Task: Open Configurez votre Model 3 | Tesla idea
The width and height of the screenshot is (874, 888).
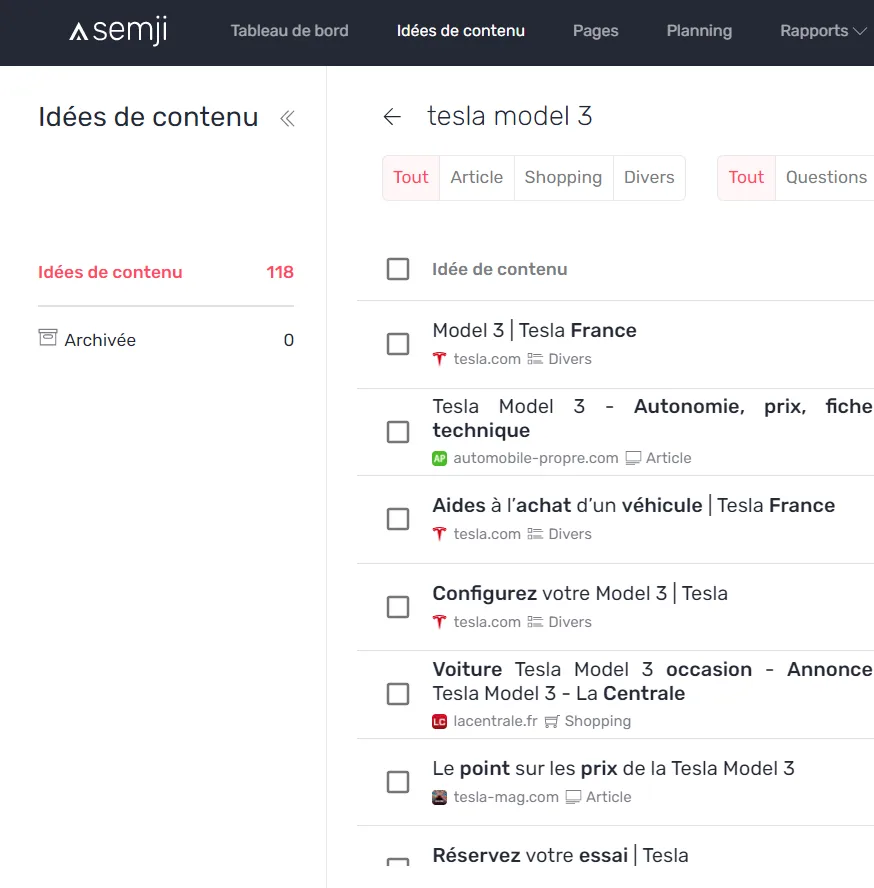Action: 580,594
